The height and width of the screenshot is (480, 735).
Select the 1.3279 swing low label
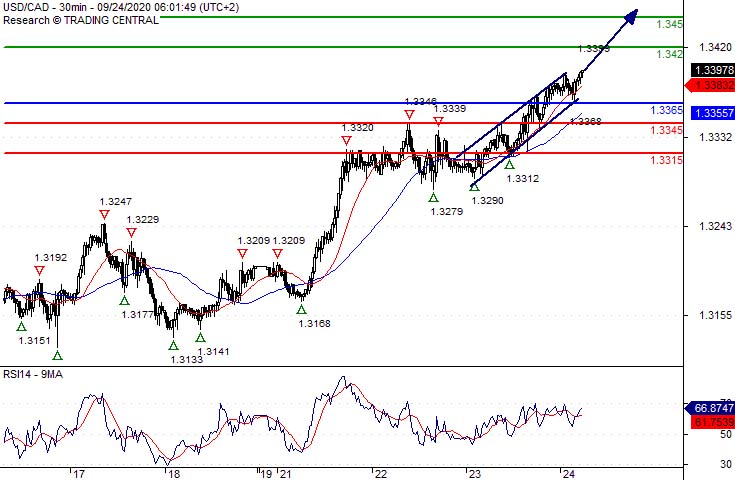447,211
